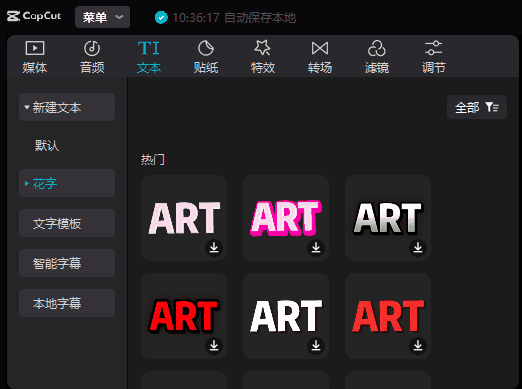The image size is (522, 389).
Task: Click the 智能字幕 smart captions button
Action: click(67, 263)
